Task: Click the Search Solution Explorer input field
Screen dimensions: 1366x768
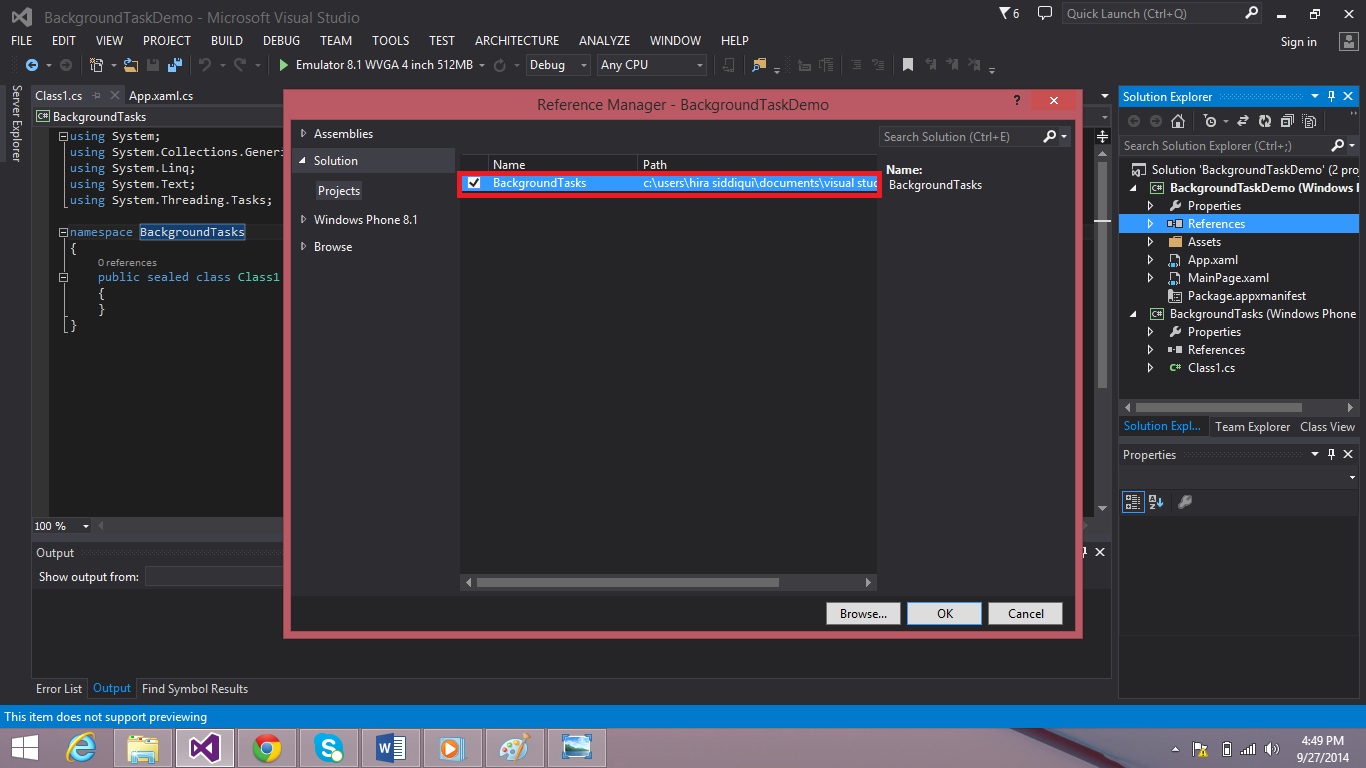Action: point(1226,146)
